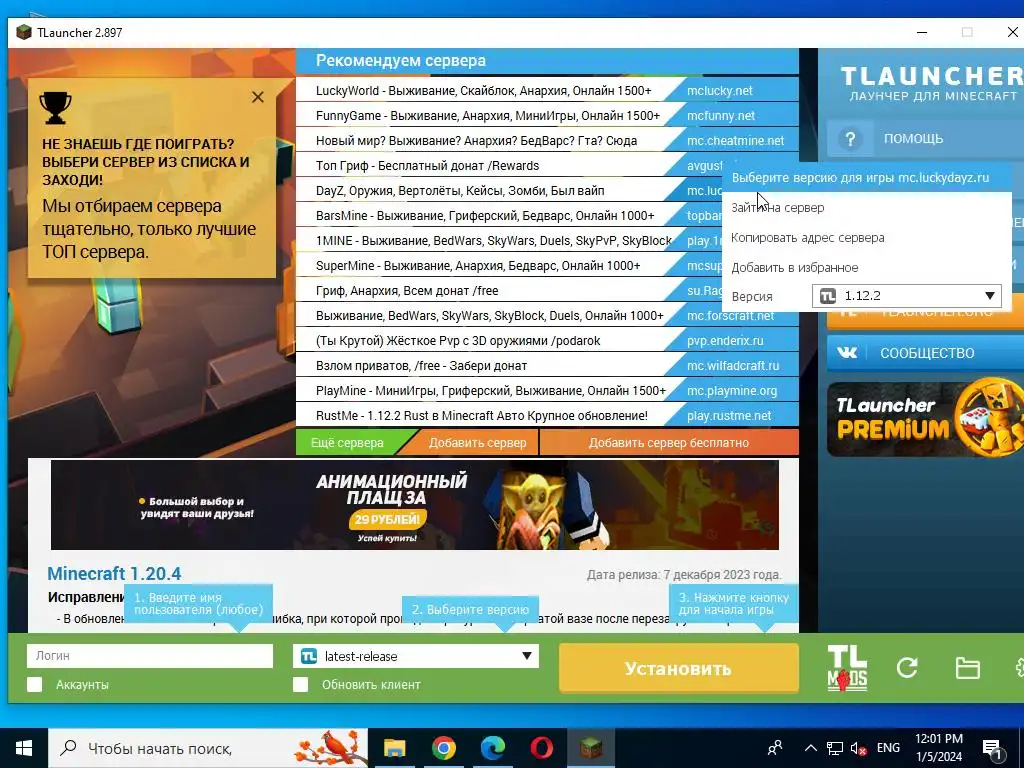
Task: Click the Windows search box
Action: click(x=208, y=748)
